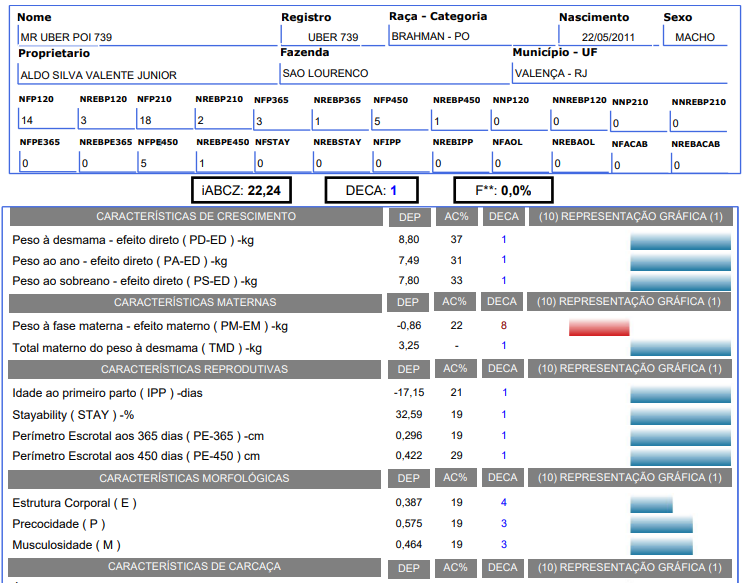Click the Raça - Categoria field BRAHMAN - PO
The image size is (743, 583).
click(x=468, y=36)
